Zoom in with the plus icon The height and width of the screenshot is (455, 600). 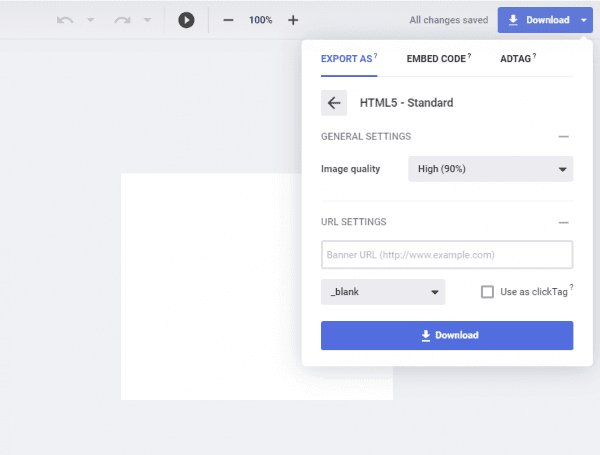[293, 20]
